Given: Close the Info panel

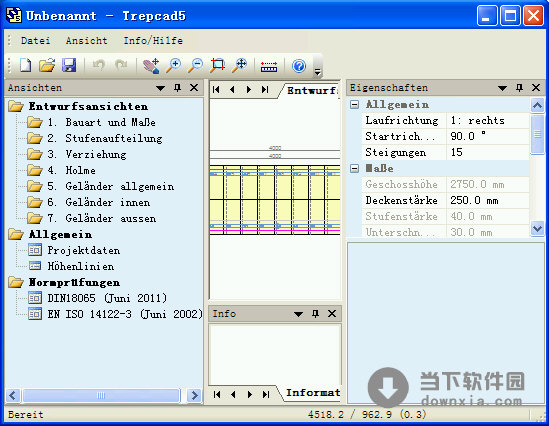Looking at the screenshot, I should 332,314.
